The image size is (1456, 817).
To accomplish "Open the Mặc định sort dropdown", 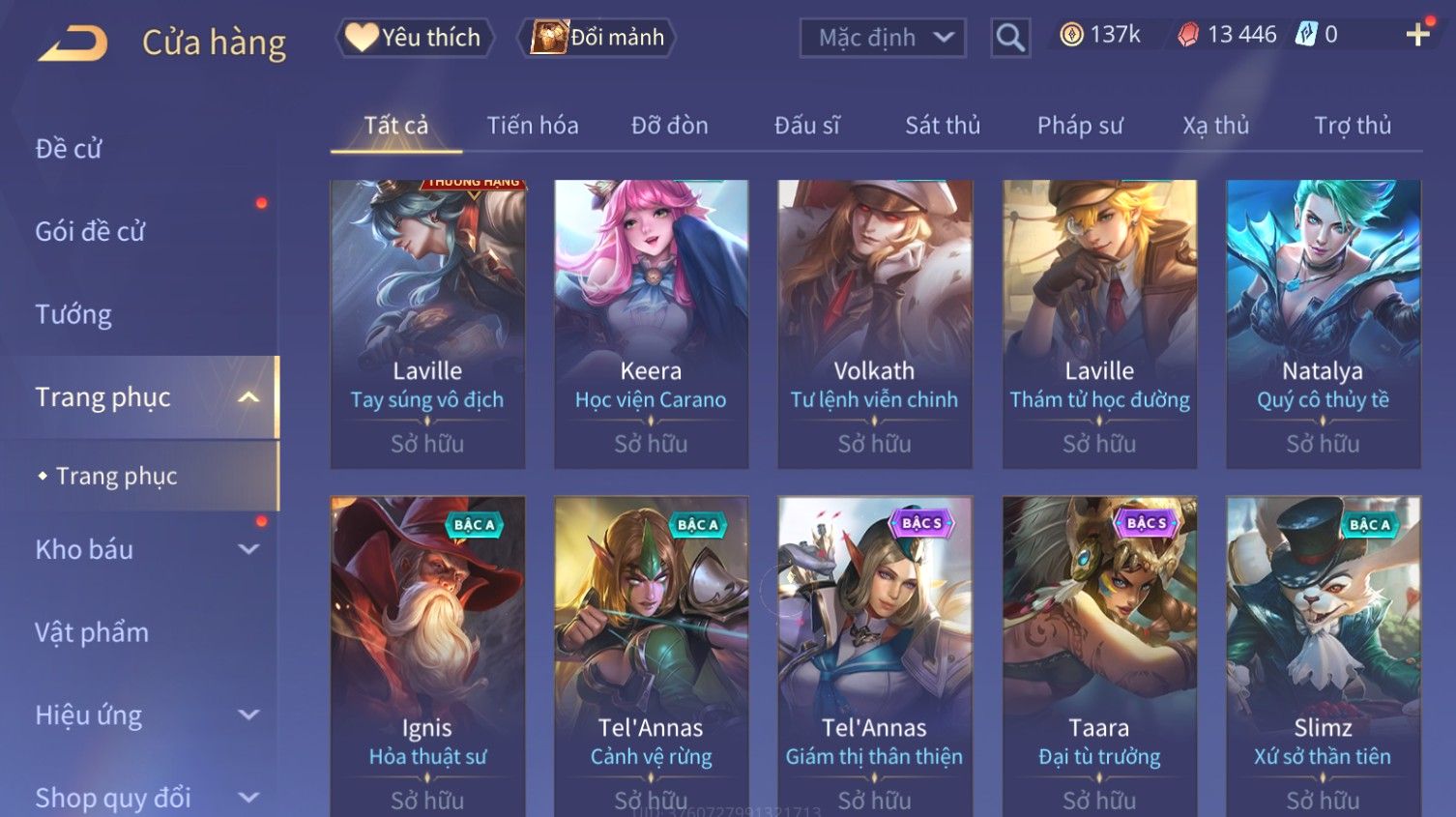I will tap(883, 38).
